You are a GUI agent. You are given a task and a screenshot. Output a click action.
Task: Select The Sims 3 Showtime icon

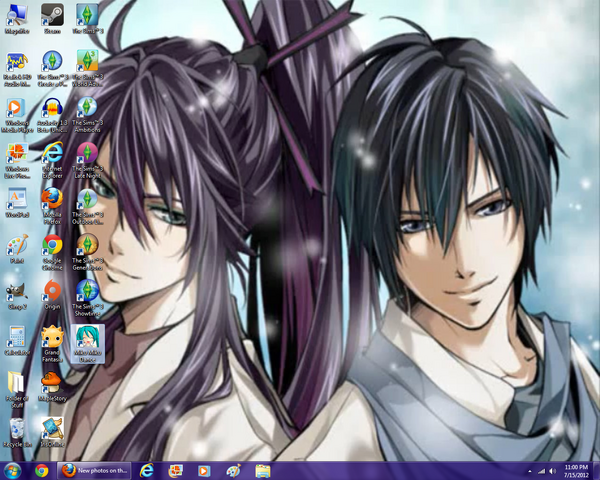point(88,299)
